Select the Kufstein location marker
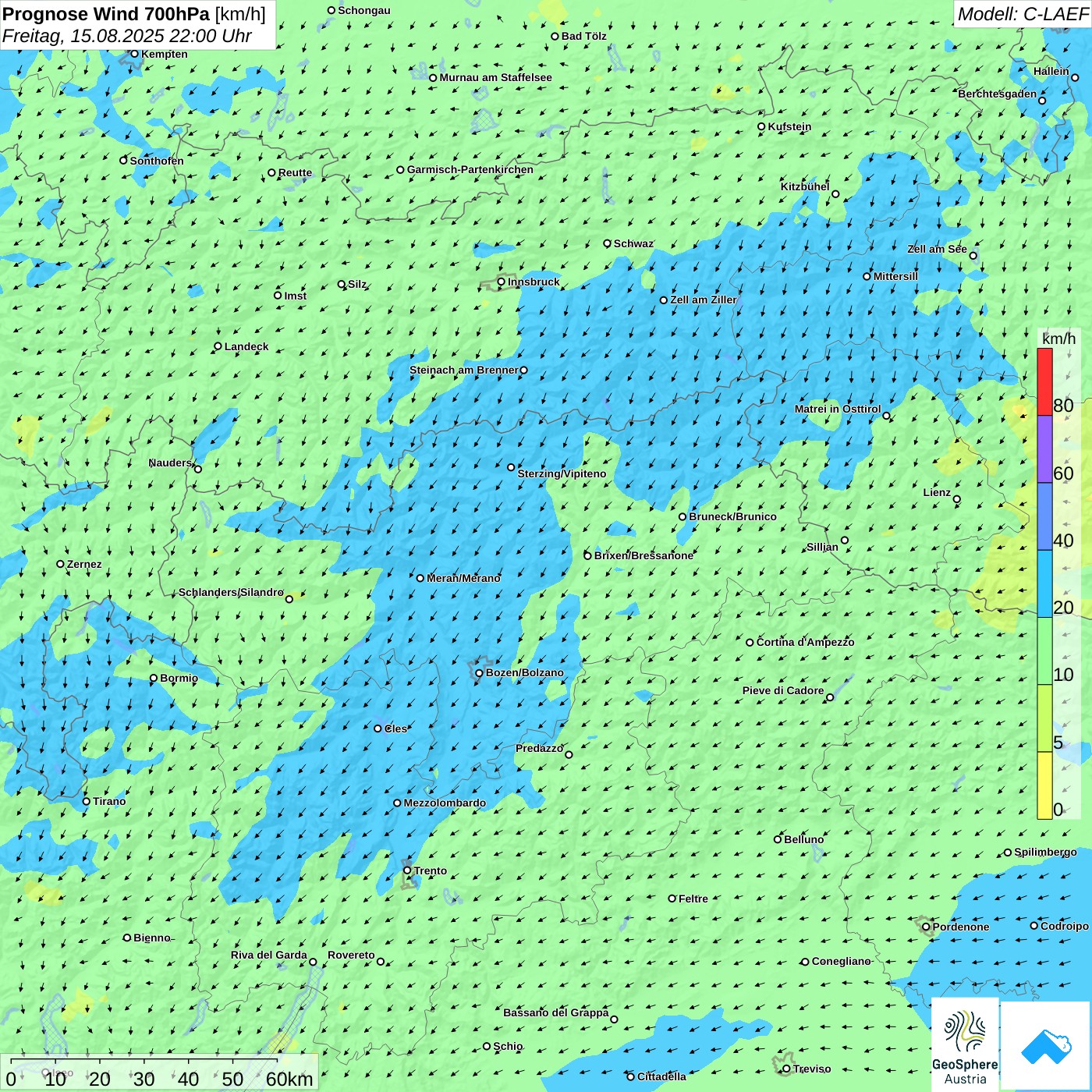This screenshot has height=1092, width=1092. click(x=762, y=126)
